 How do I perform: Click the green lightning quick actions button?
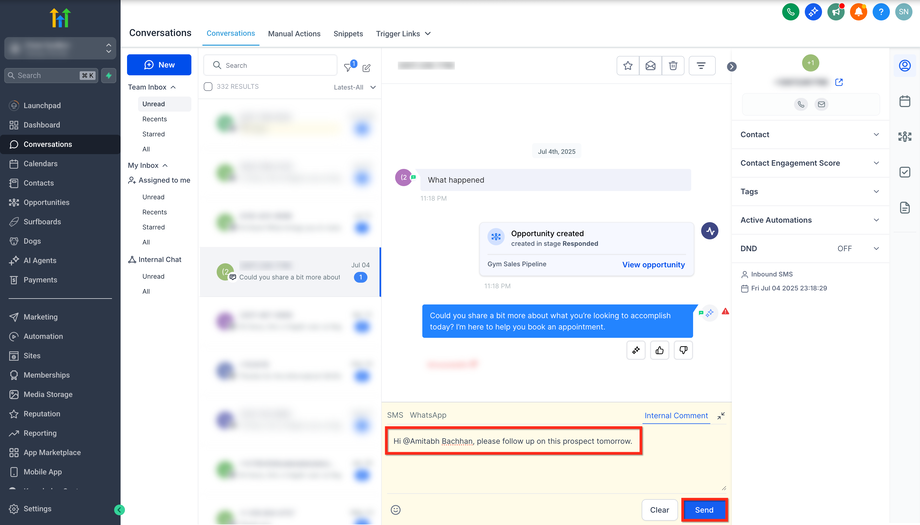pyautogui.click(x=109, y=76)
